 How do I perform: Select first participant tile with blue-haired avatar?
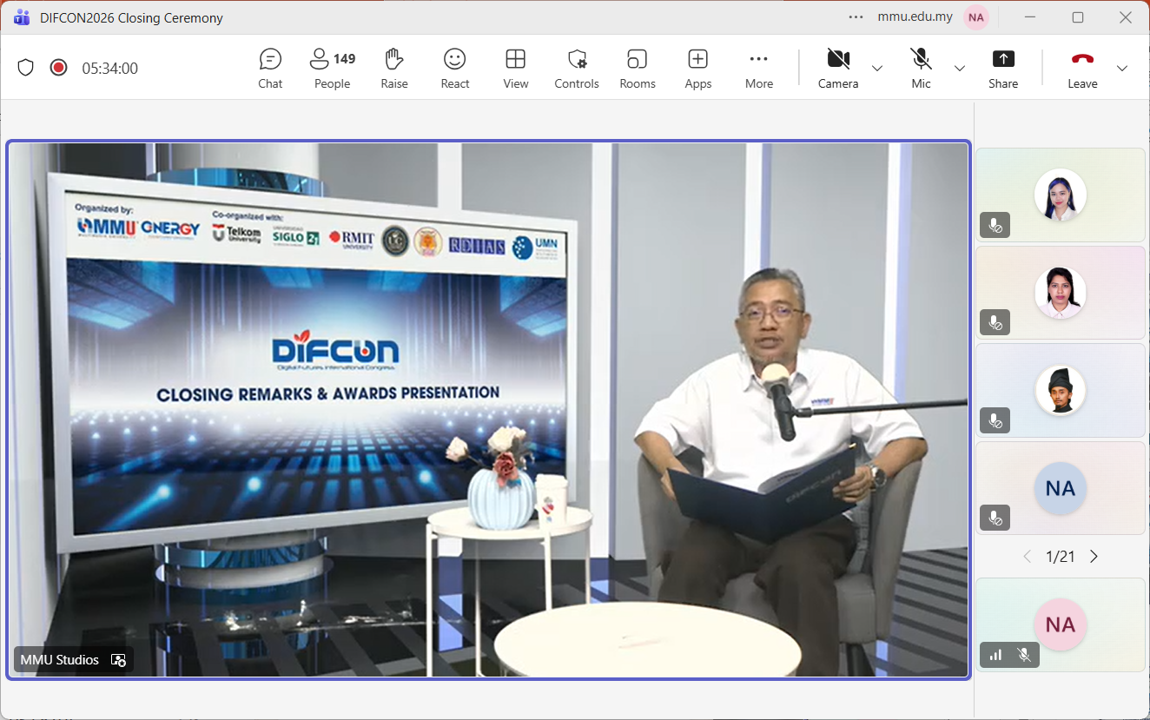click(x=1060, y=195)
